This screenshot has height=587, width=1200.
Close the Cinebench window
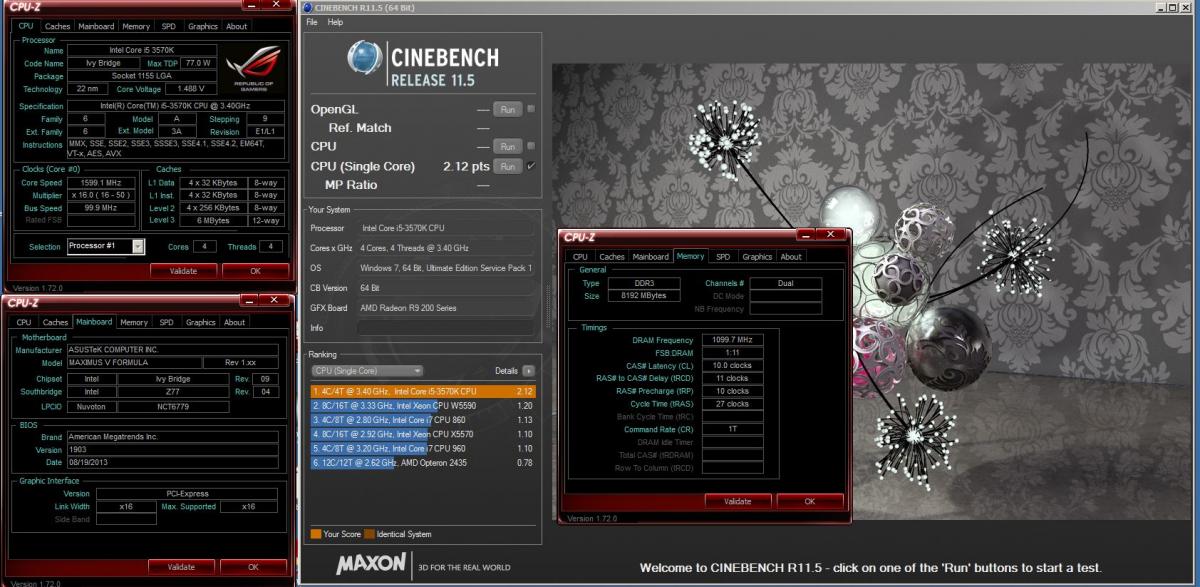[1188, 8]
